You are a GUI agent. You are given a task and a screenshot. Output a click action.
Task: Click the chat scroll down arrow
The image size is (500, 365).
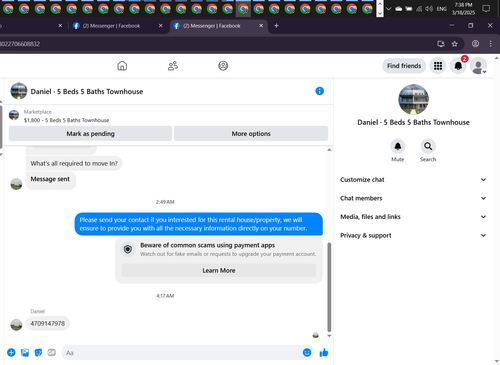(329, 336)
